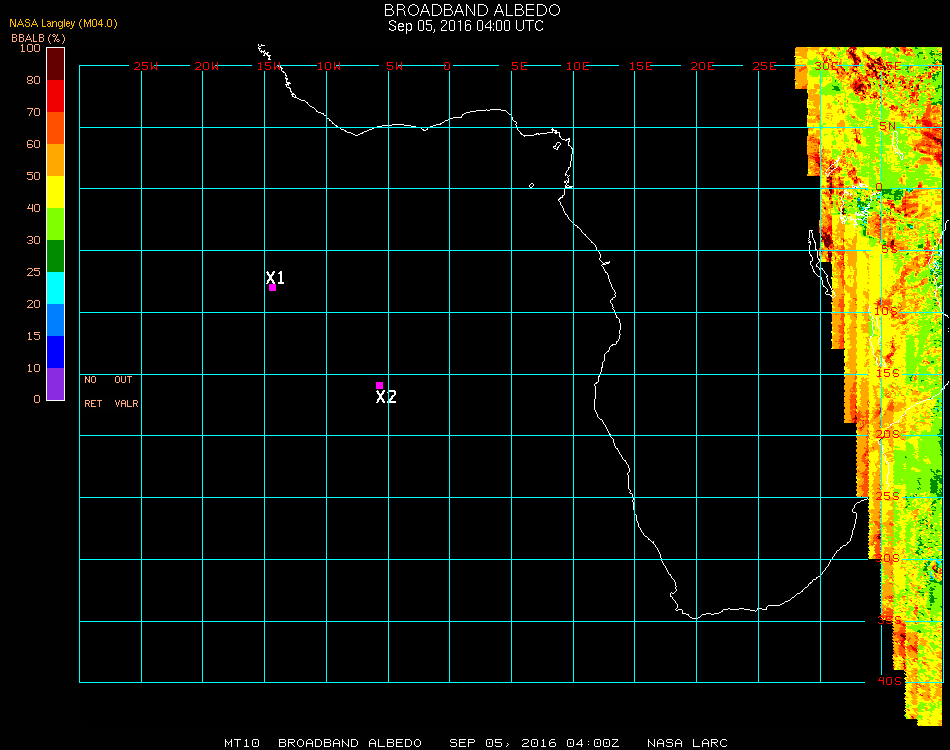Select the bright red 70-80 colorbar swatch

55,96
